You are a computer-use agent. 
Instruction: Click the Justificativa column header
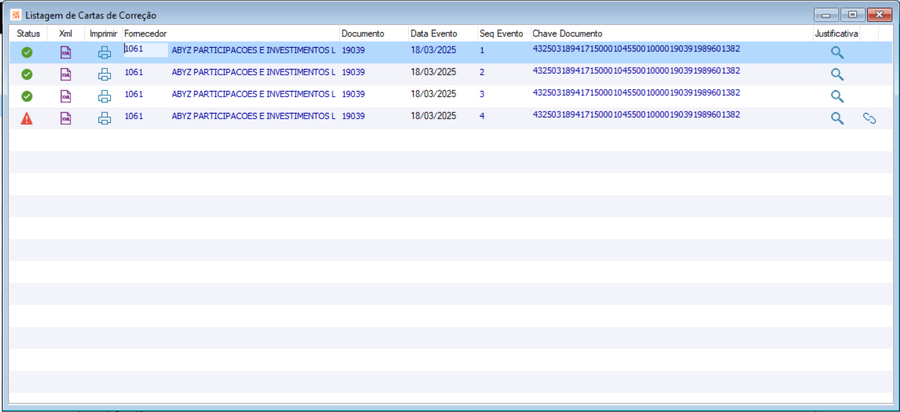836,34
